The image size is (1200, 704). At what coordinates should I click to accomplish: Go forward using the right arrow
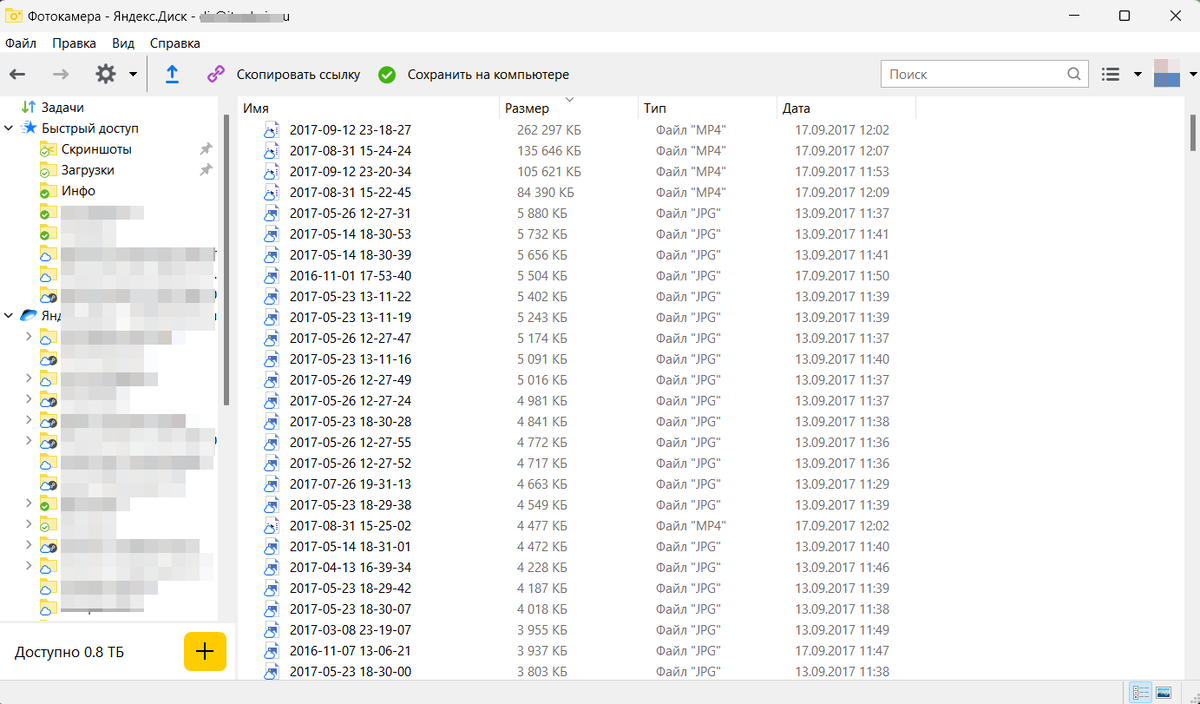click(x=60, y=74)
